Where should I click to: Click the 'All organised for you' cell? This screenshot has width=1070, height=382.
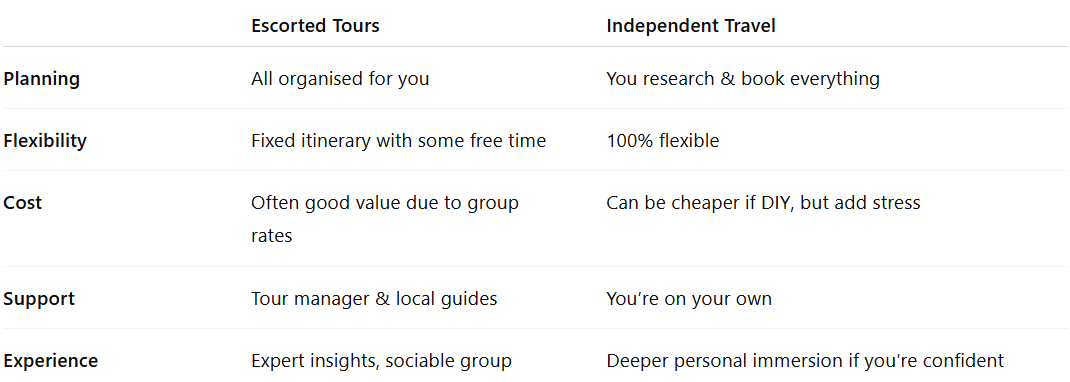340,78
